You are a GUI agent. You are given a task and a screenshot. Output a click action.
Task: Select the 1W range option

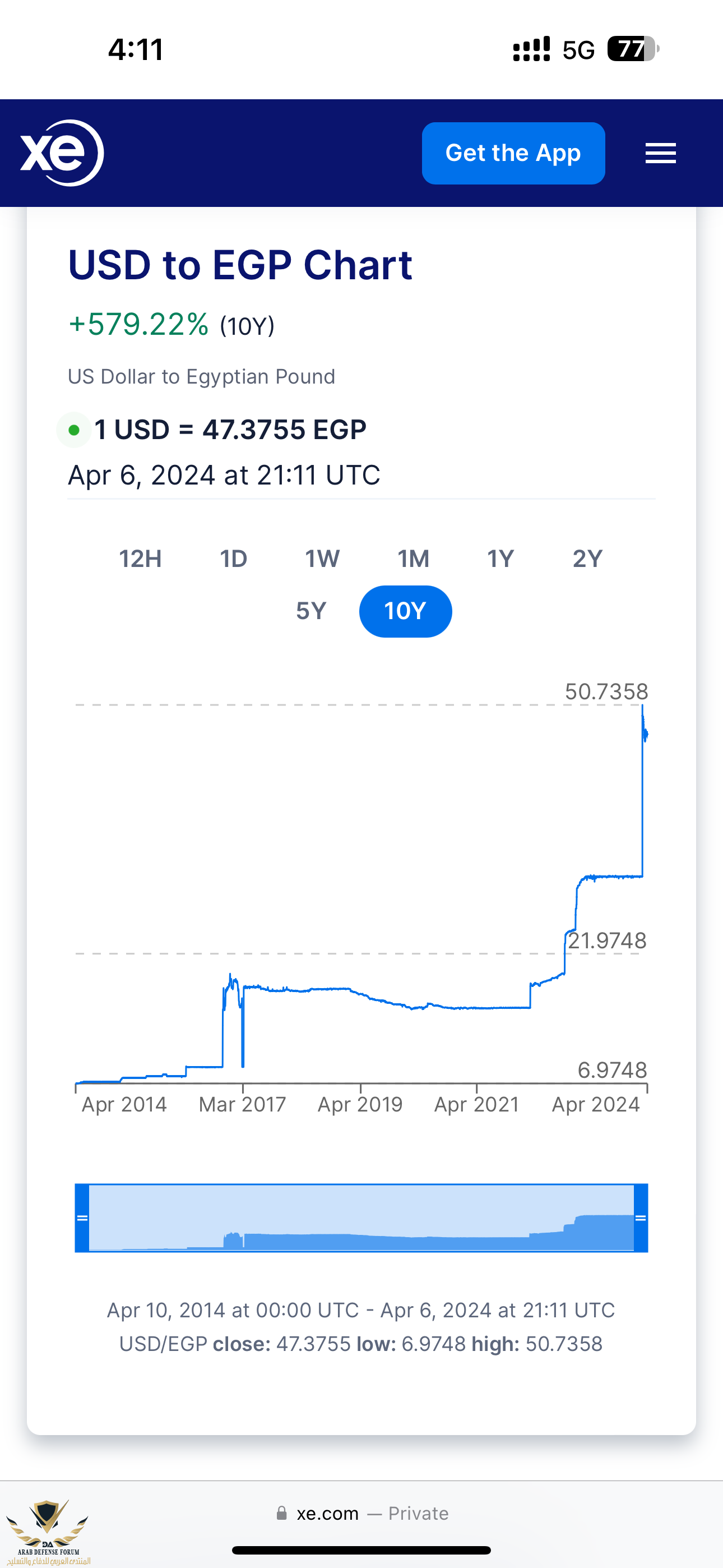pos(322,559)
